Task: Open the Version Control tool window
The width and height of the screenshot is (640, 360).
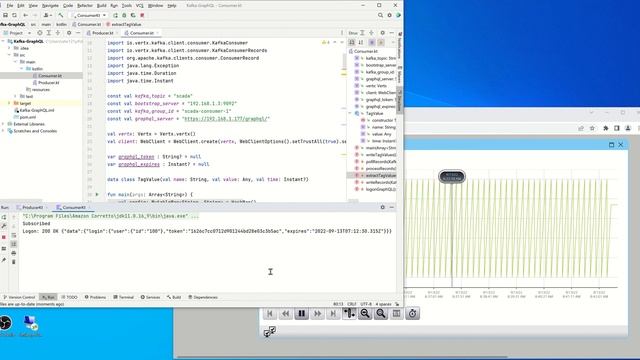Action: (20, 297)
